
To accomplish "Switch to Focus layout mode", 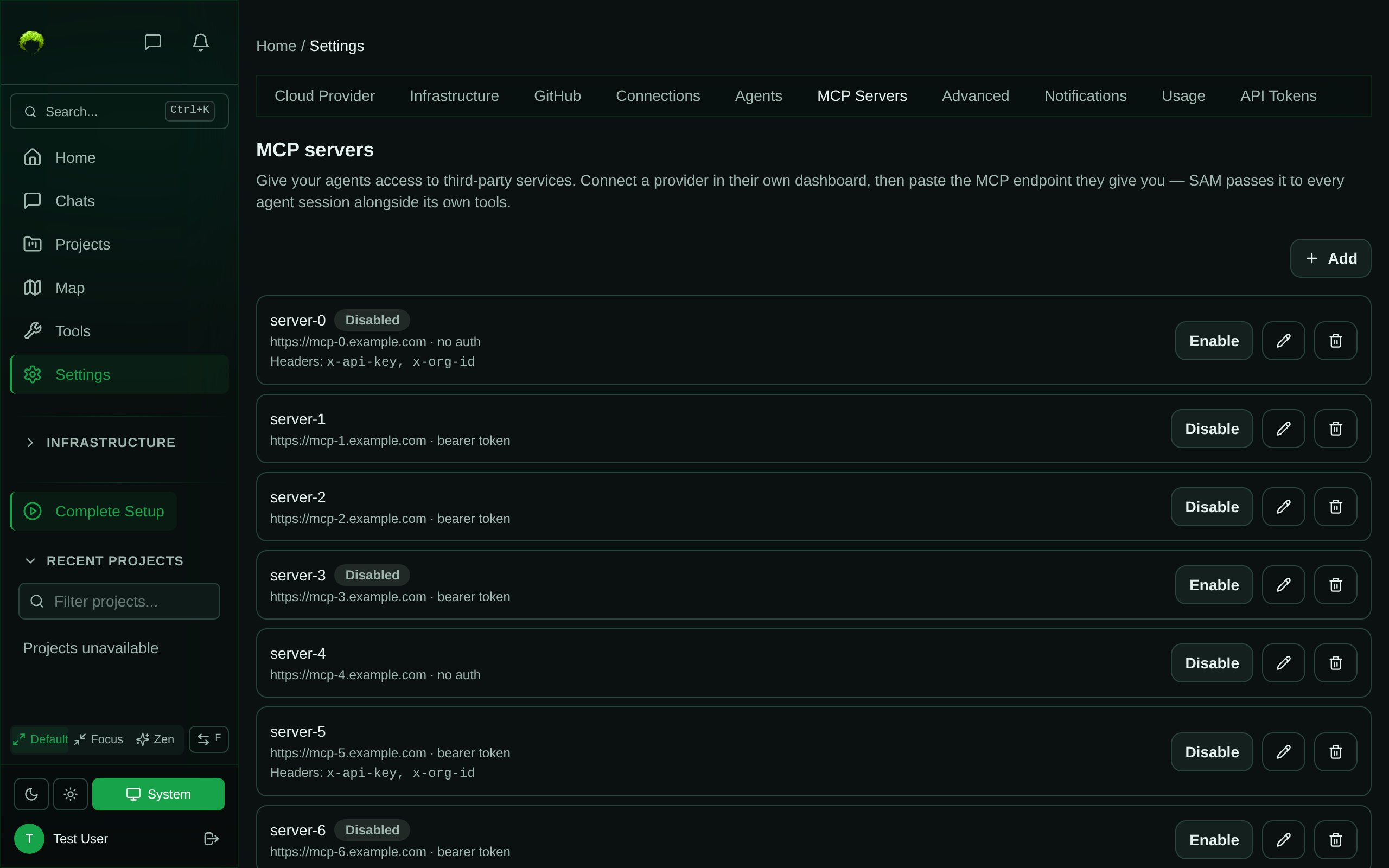I will [x=99, y=739].
